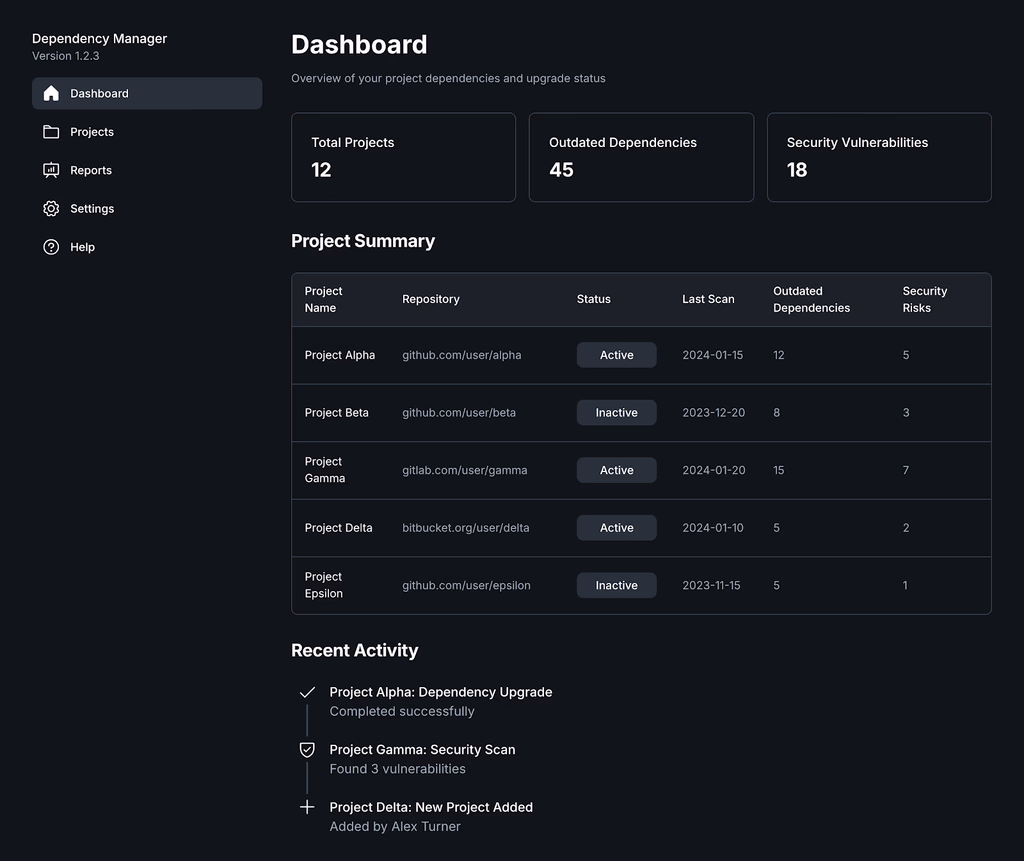Click 'Found 3 vulnerabilities' activity detail
Viewport: 1024px width, 861px height.
coord(398,769)
